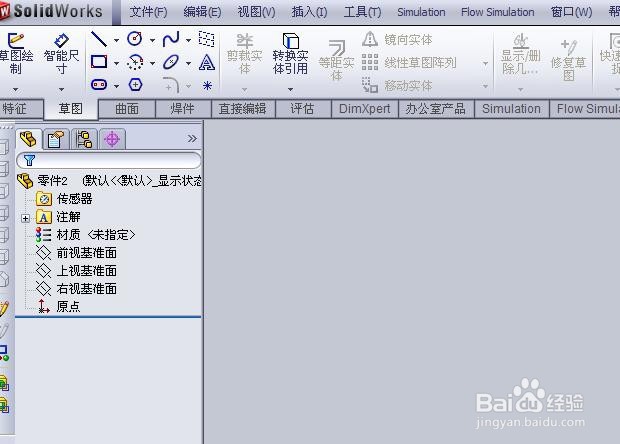Open the Convert Entities dropdown arrow
This screenshot has height=444, width=620.
point(291,89)
